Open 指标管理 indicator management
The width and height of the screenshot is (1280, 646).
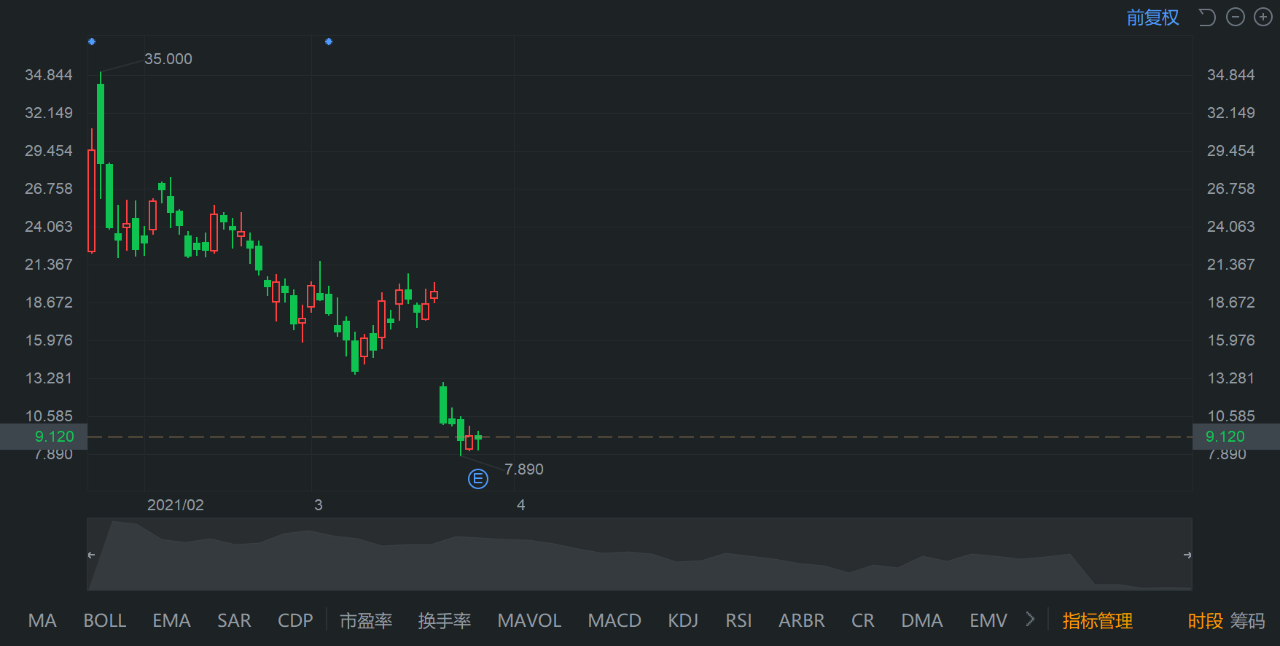[x=1097, y=621]
